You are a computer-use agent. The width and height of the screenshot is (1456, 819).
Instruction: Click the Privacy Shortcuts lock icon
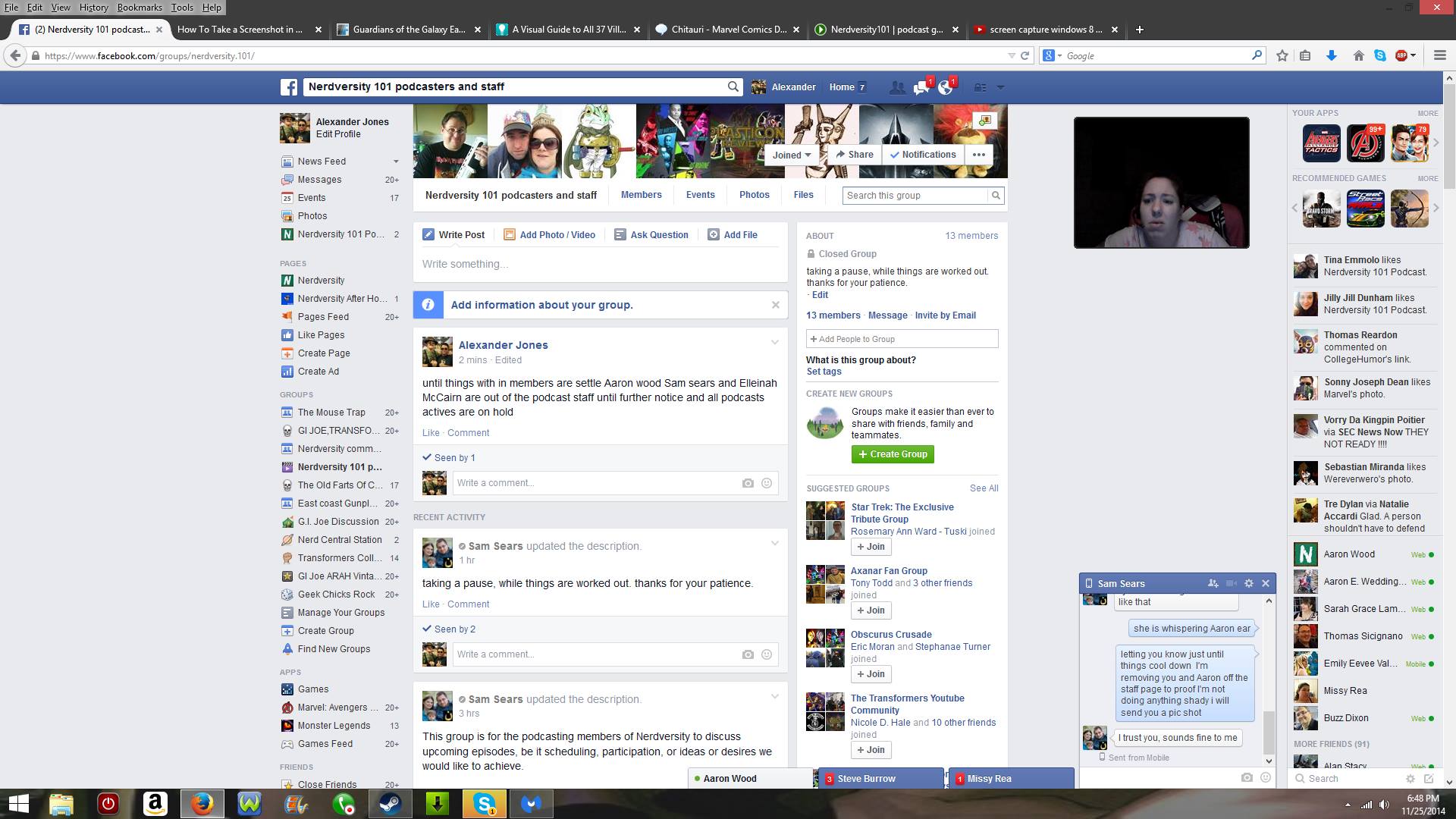point(981,87)
